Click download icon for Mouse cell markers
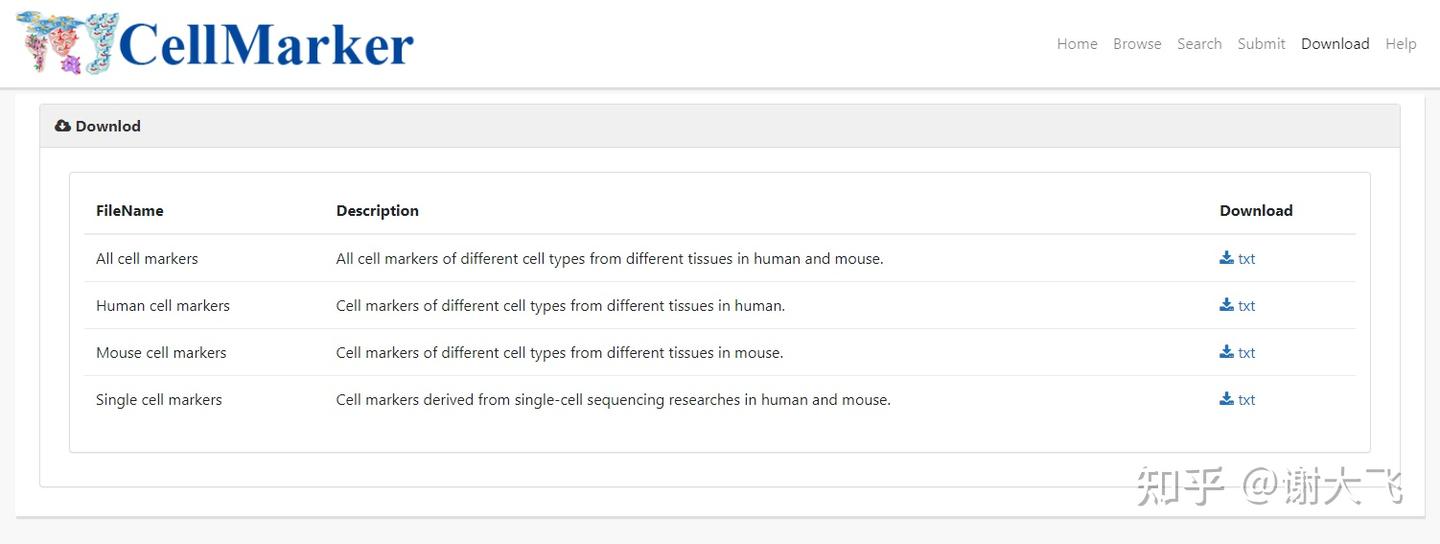 [1226, 352]
